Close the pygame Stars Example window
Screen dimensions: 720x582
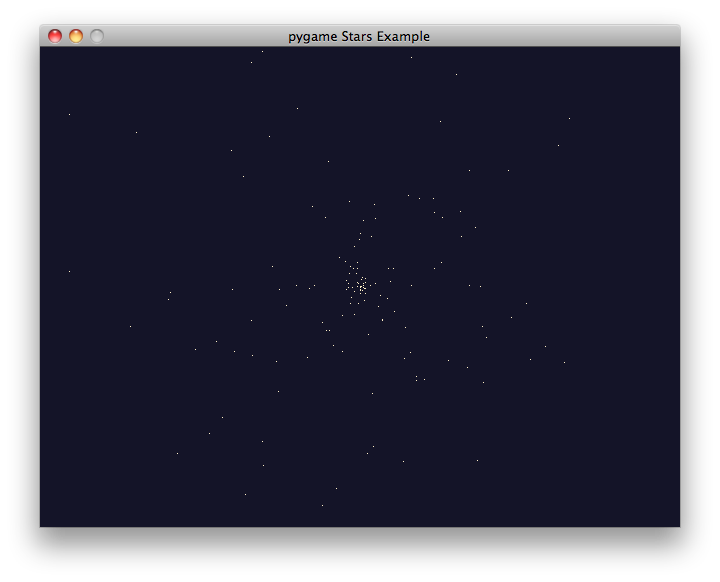tap(55, 36)
